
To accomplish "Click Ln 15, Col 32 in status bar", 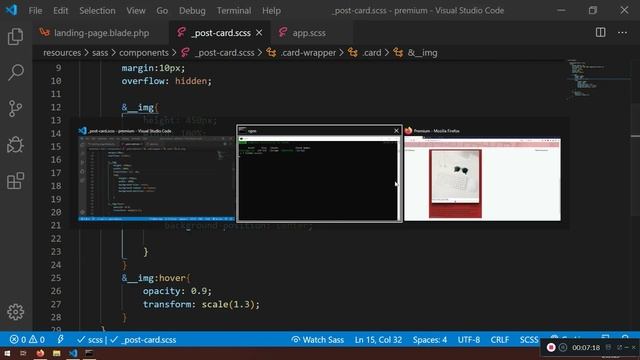I will click(x=378, y=340).
